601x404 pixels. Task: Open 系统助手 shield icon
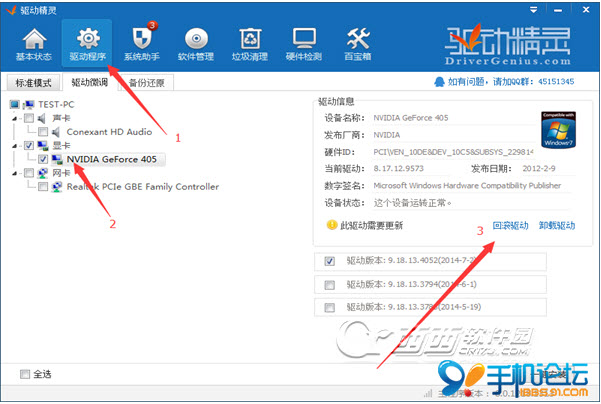coord(142,38)
